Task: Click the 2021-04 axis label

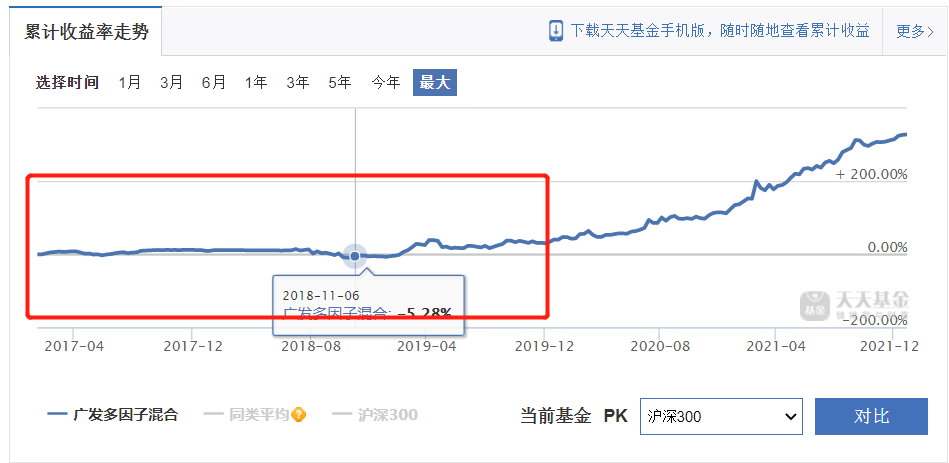Action: (x=776, y=346)
